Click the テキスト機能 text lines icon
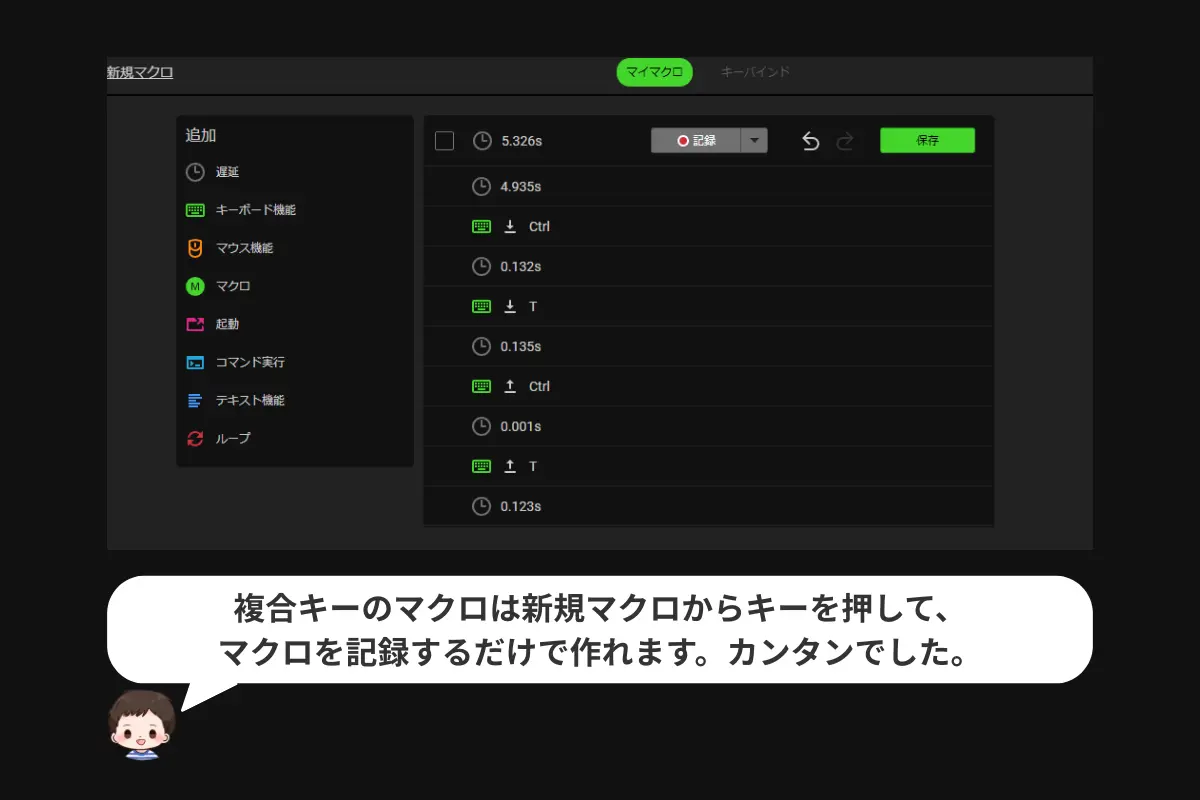Viewport: 1200px width, 800px height. click(195, 400)
